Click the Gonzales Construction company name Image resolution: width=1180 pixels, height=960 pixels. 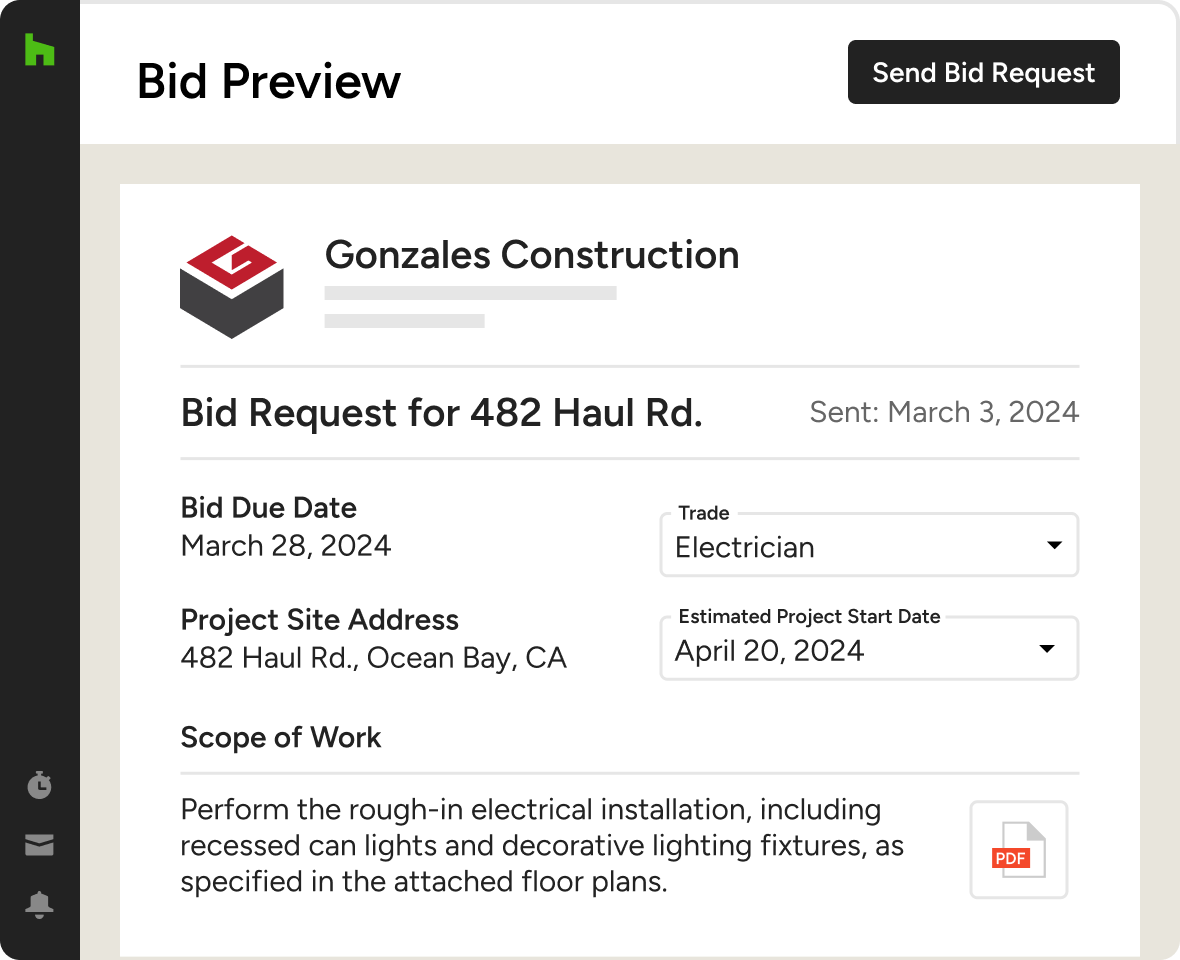point(532,255)
